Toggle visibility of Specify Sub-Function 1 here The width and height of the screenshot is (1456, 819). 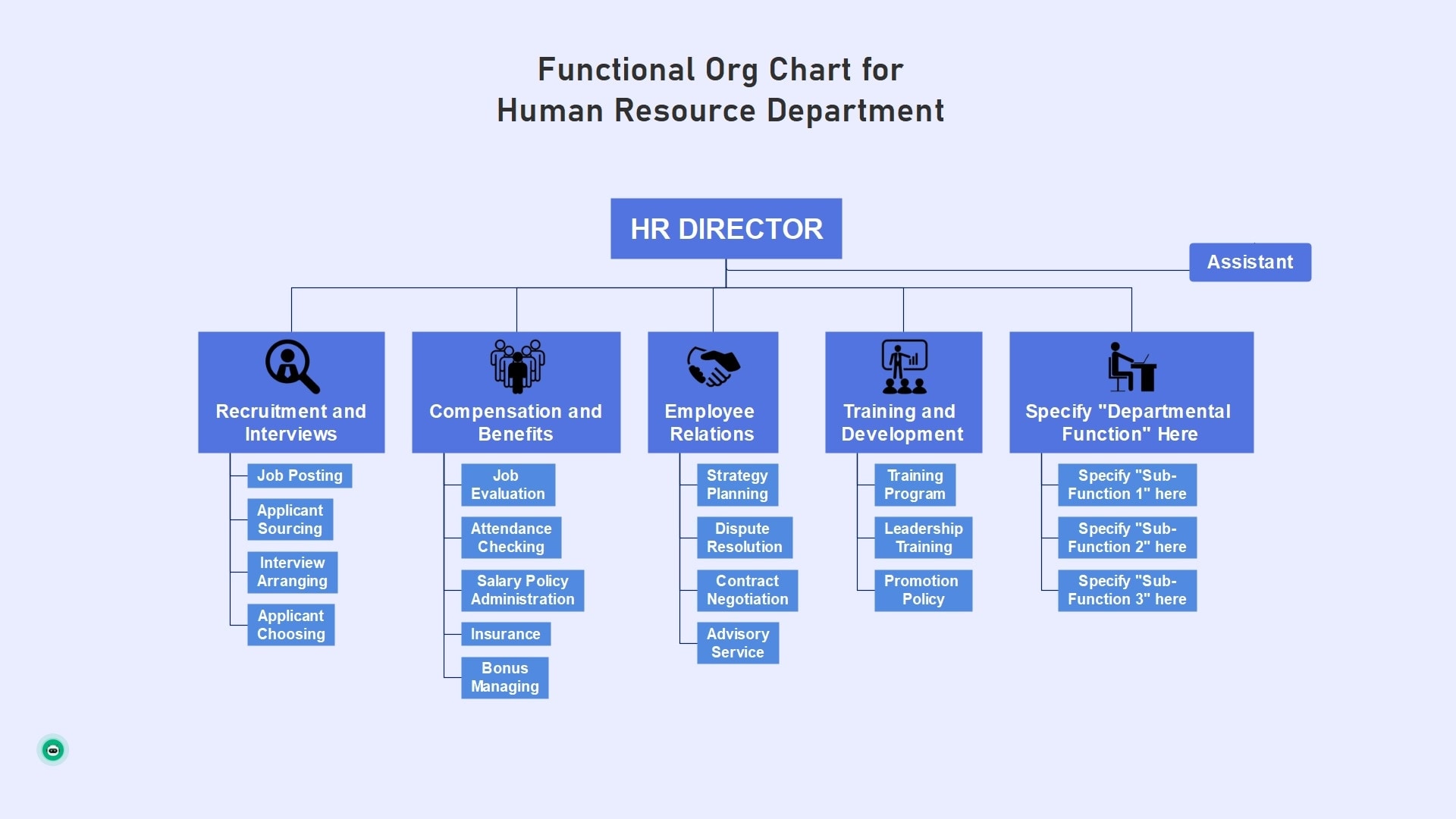[1127, 485]
